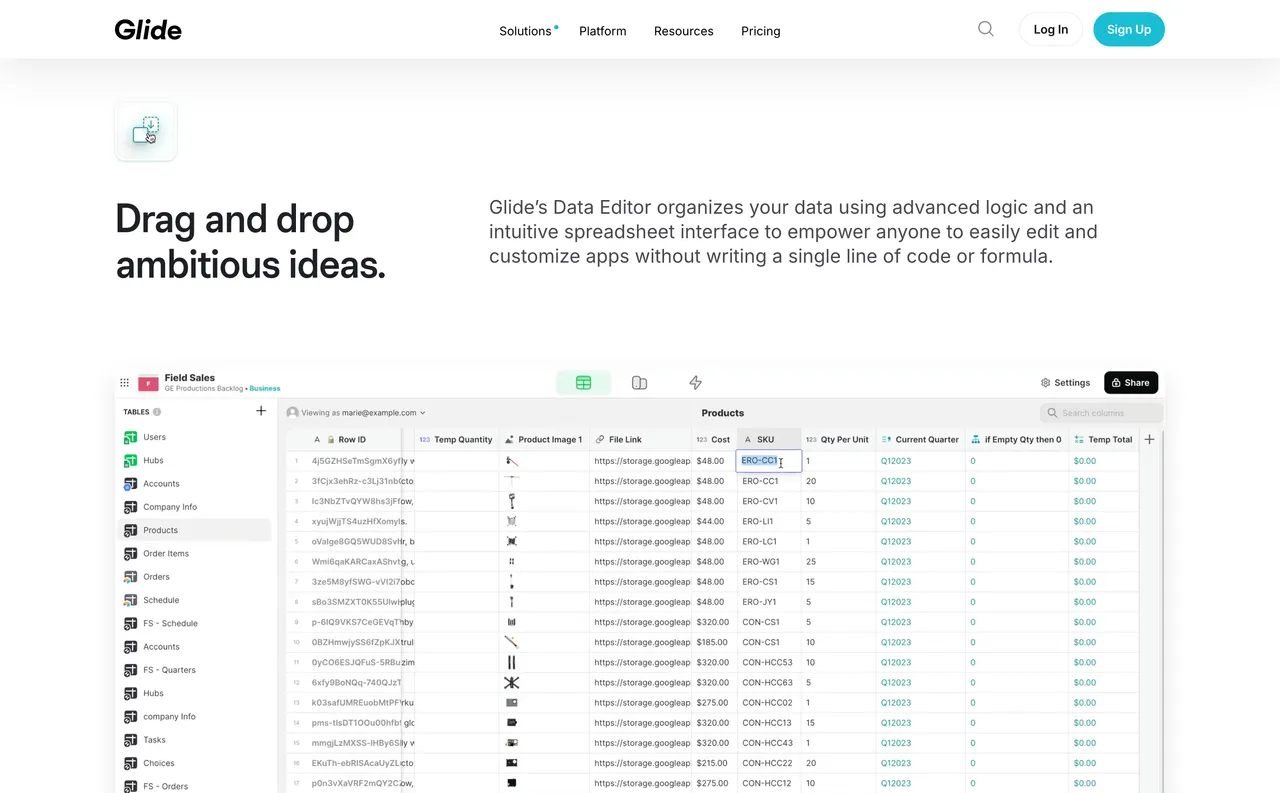1280x793 pixels.
Task: Click the Sign Up button
Action: point(1129,29)
